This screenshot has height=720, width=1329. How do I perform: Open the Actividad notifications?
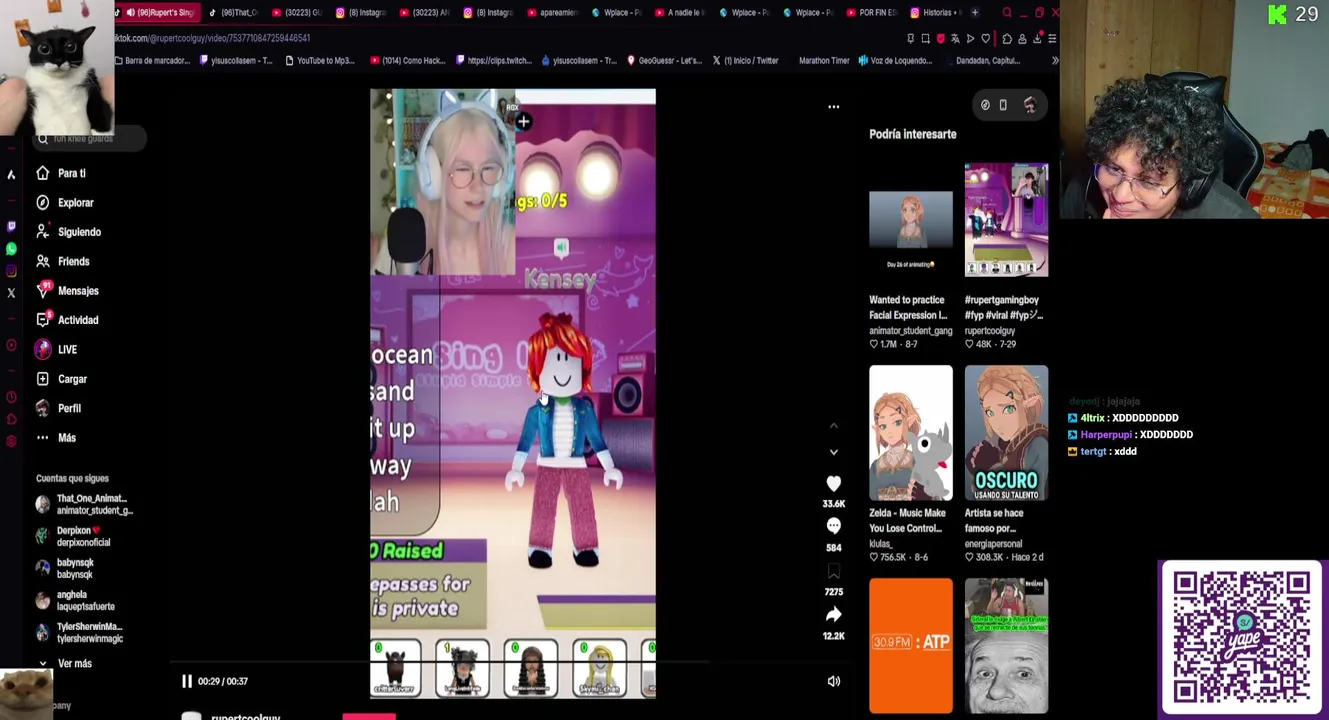67,320
